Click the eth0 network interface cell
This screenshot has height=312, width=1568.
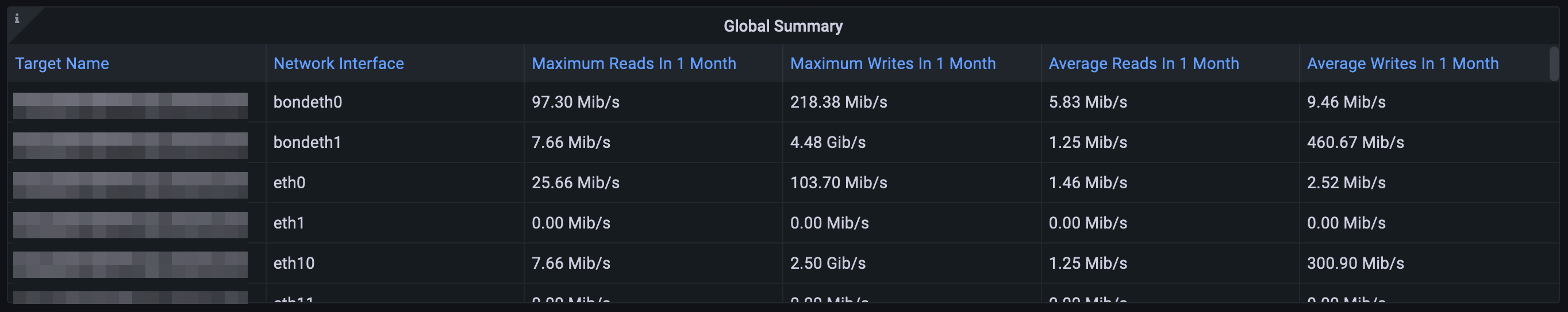(x=289, y=183)
